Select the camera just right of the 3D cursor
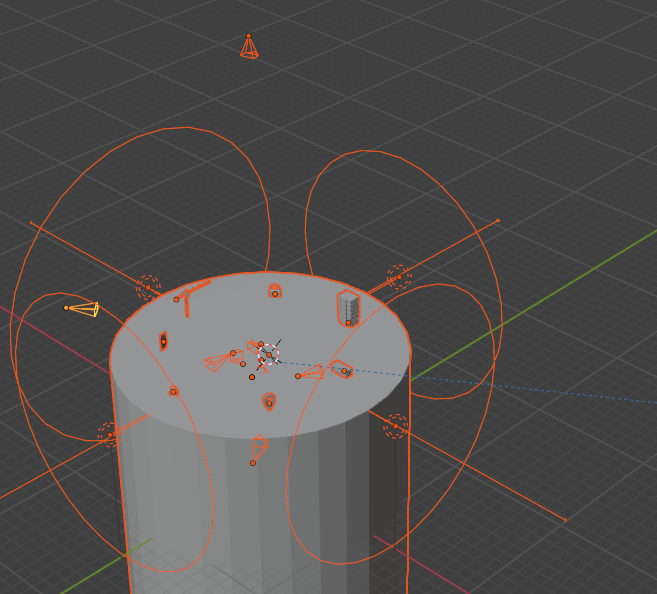 (311, 372)
